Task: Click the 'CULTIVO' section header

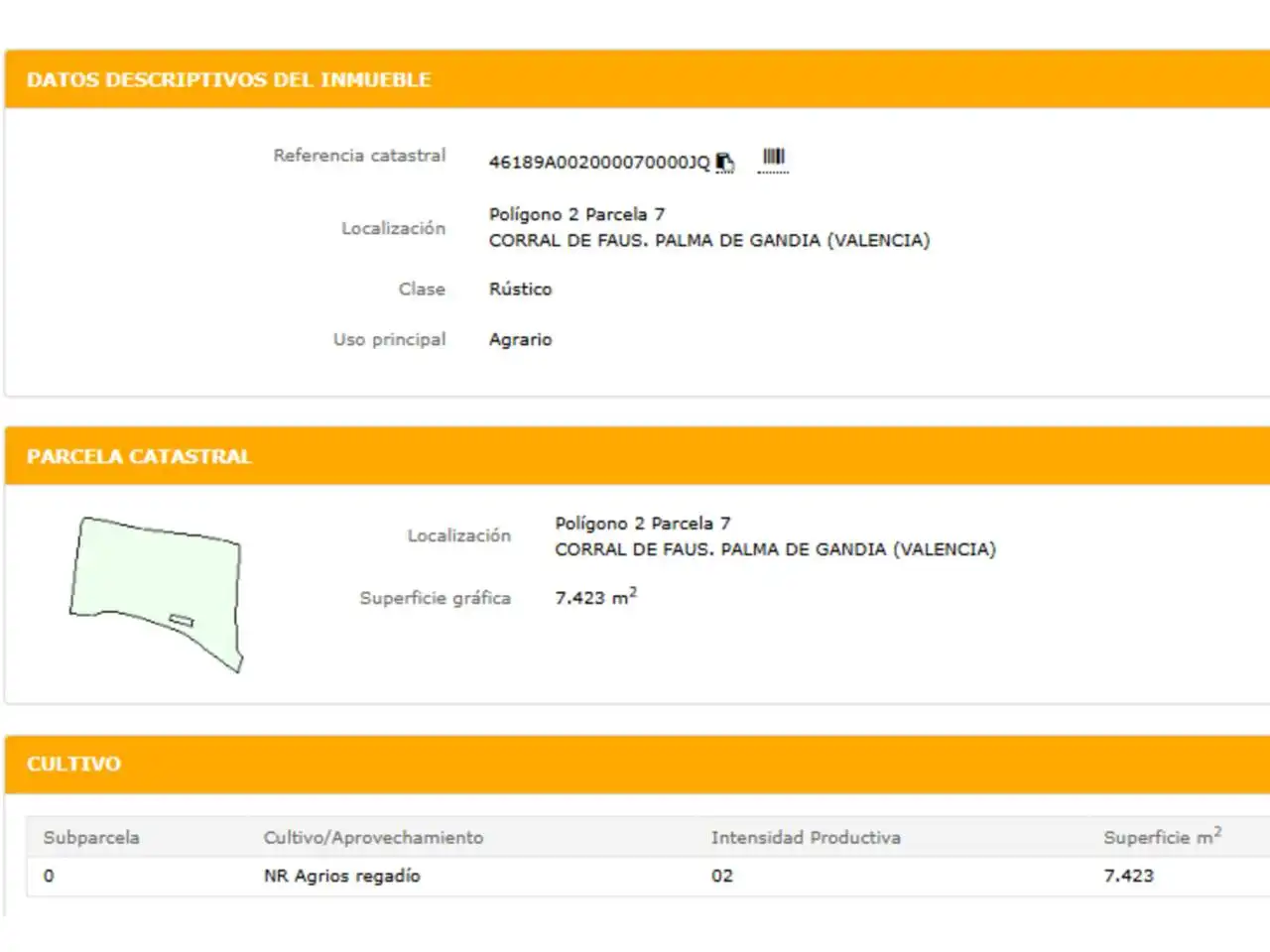Action: 73,765
